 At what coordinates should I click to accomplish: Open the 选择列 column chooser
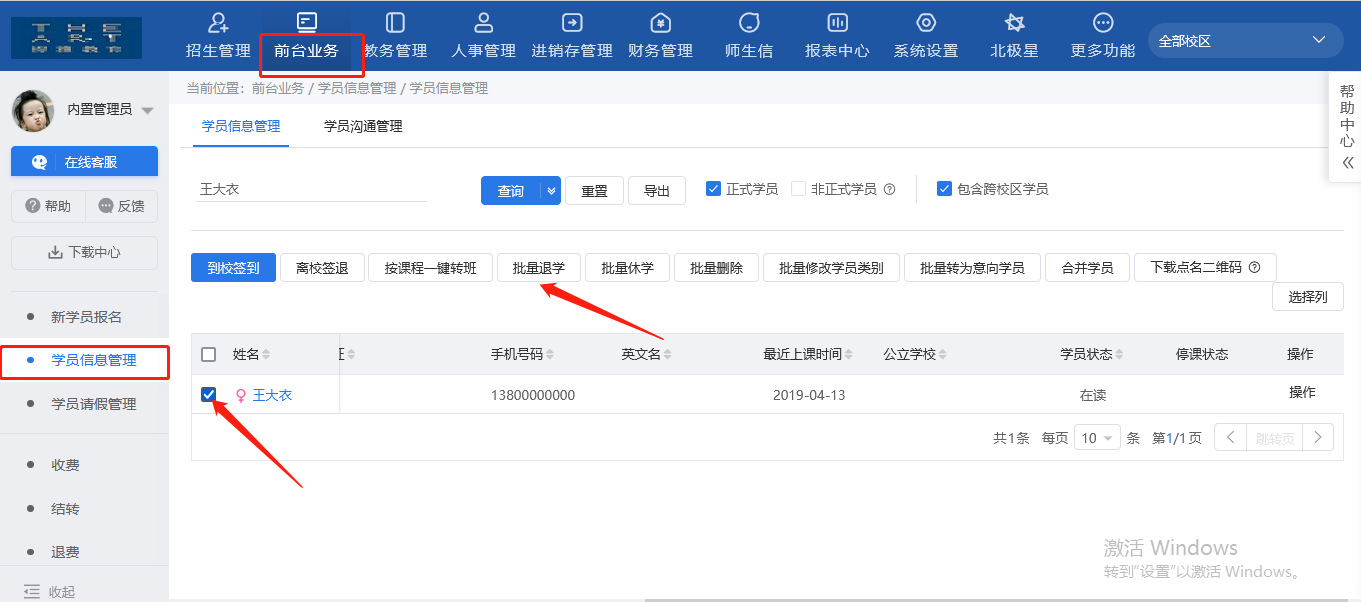tap(1308, 297)
